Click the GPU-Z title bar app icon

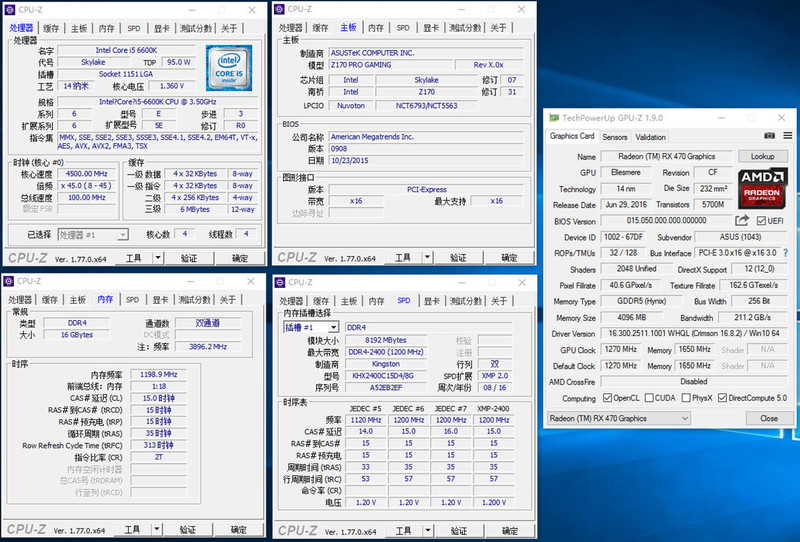tap(554, 118)
